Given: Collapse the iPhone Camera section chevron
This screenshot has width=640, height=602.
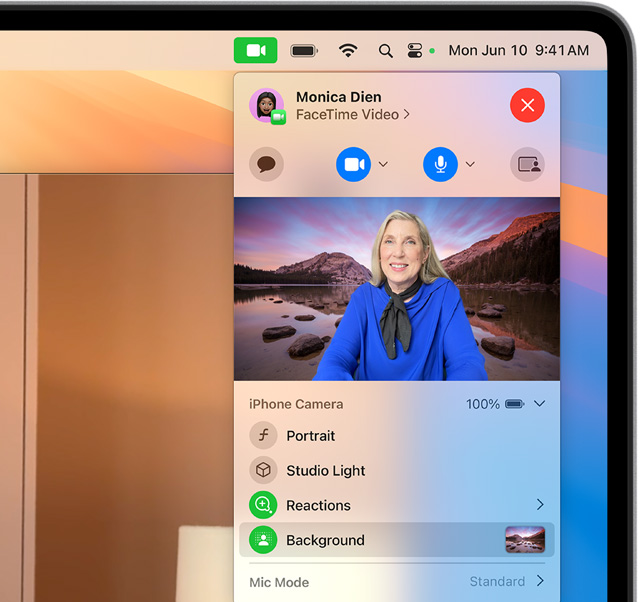Looking at the screenshot, I should coord(540,404).
